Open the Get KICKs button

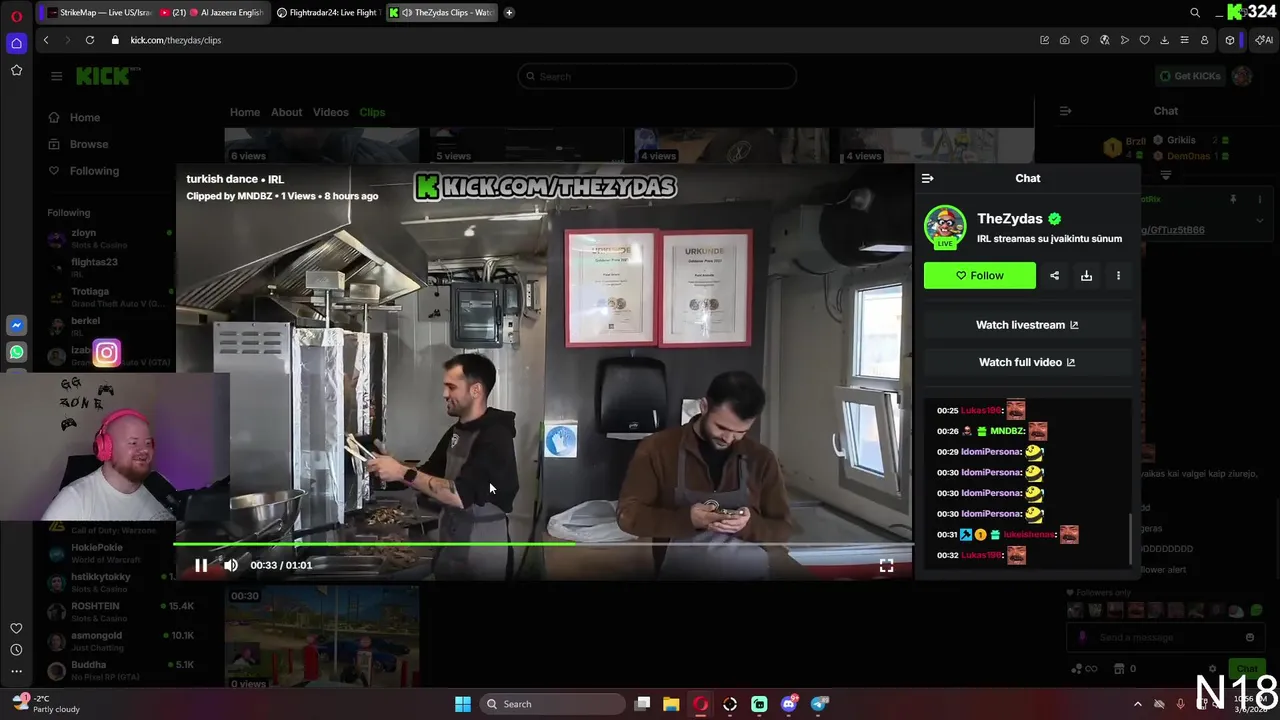1191,76
